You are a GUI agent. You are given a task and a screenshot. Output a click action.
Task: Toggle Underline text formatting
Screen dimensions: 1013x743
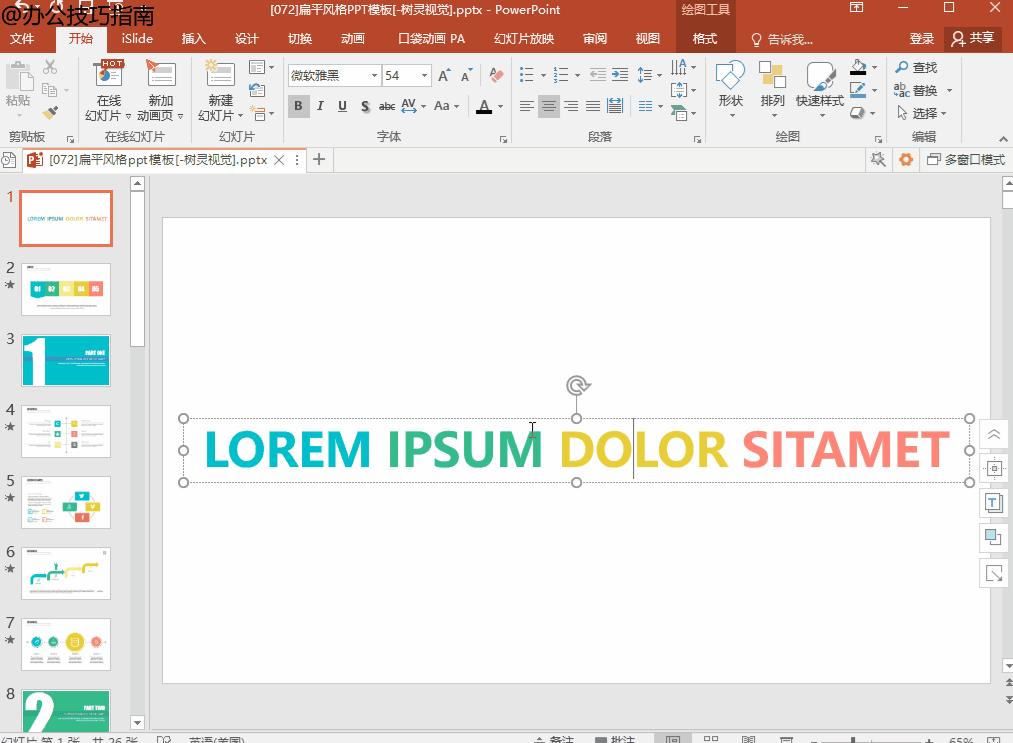pyautogui.click(x=342, y=106)
